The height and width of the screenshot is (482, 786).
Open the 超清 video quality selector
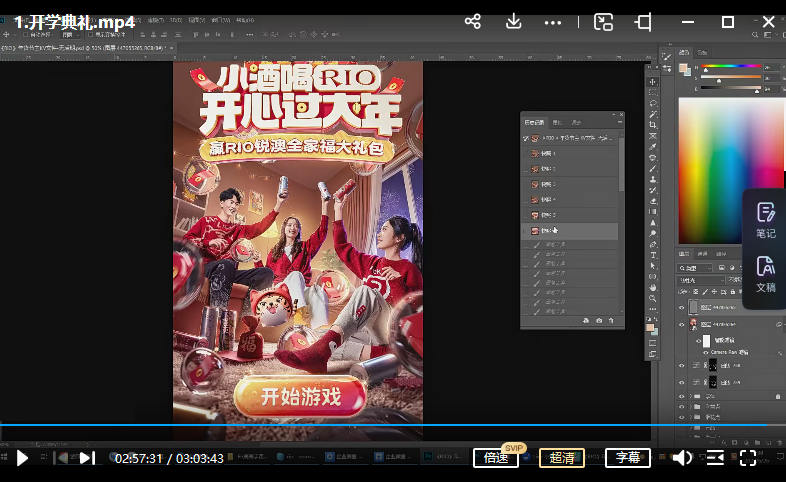point(562,458)
